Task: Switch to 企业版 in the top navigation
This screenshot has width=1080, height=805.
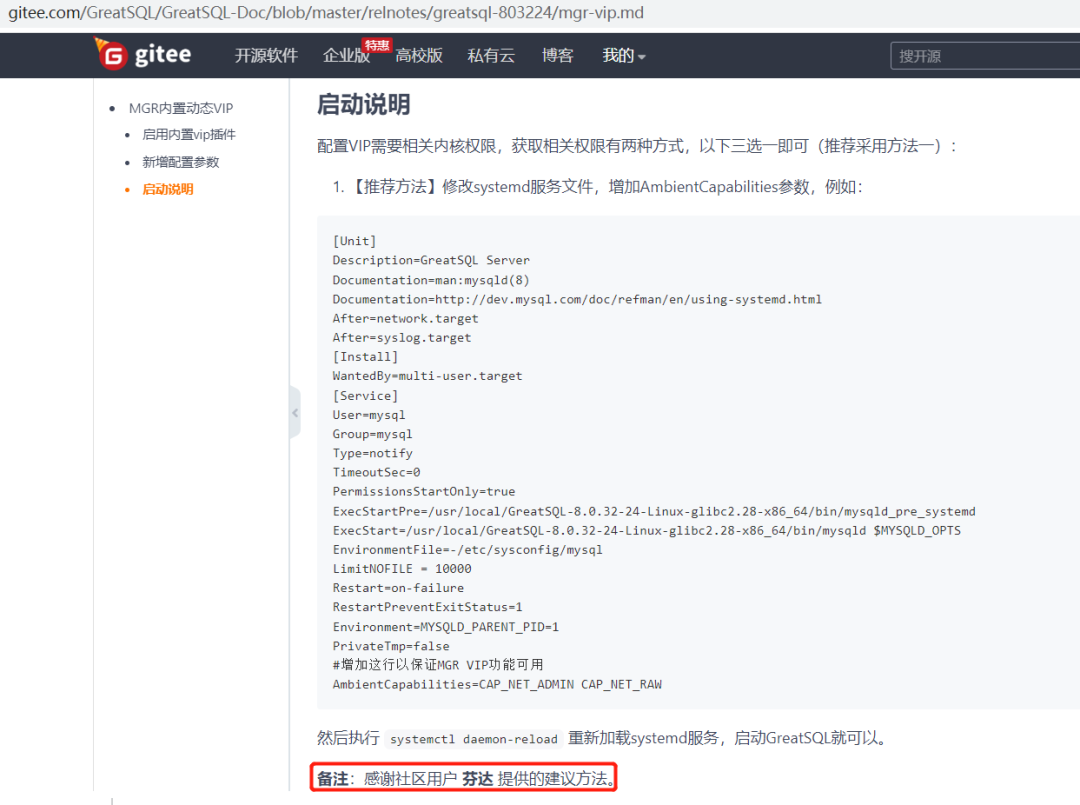Action: 347,56
